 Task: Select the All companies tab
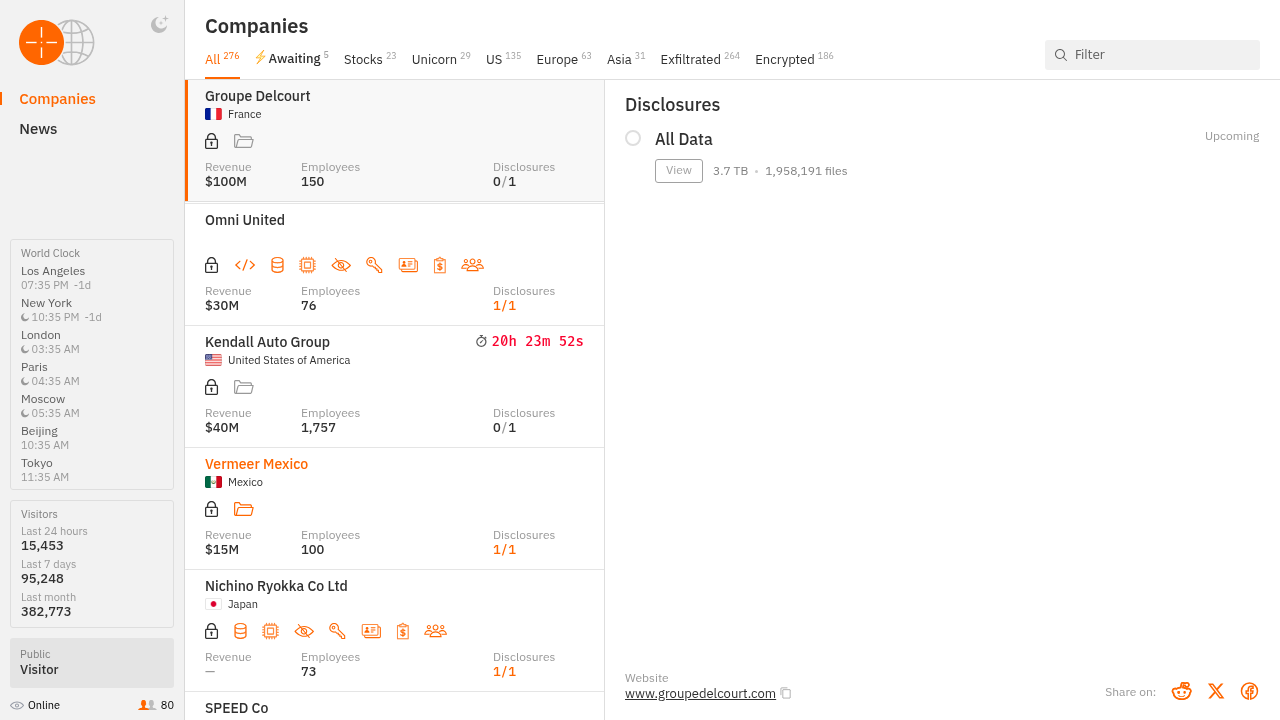click(222, 59)
